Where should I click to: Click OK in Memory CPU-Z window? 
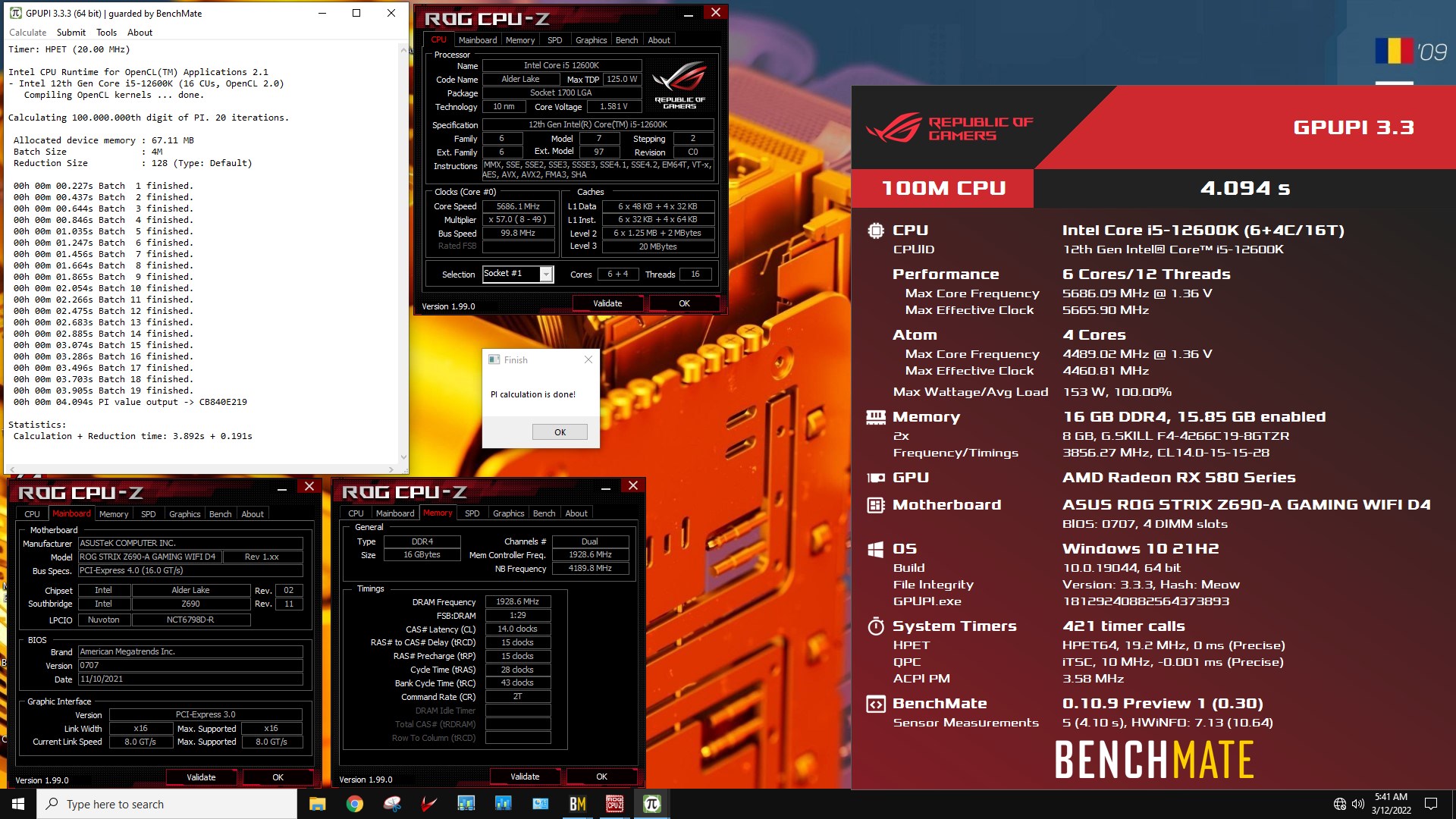click(x=601, y=777)
